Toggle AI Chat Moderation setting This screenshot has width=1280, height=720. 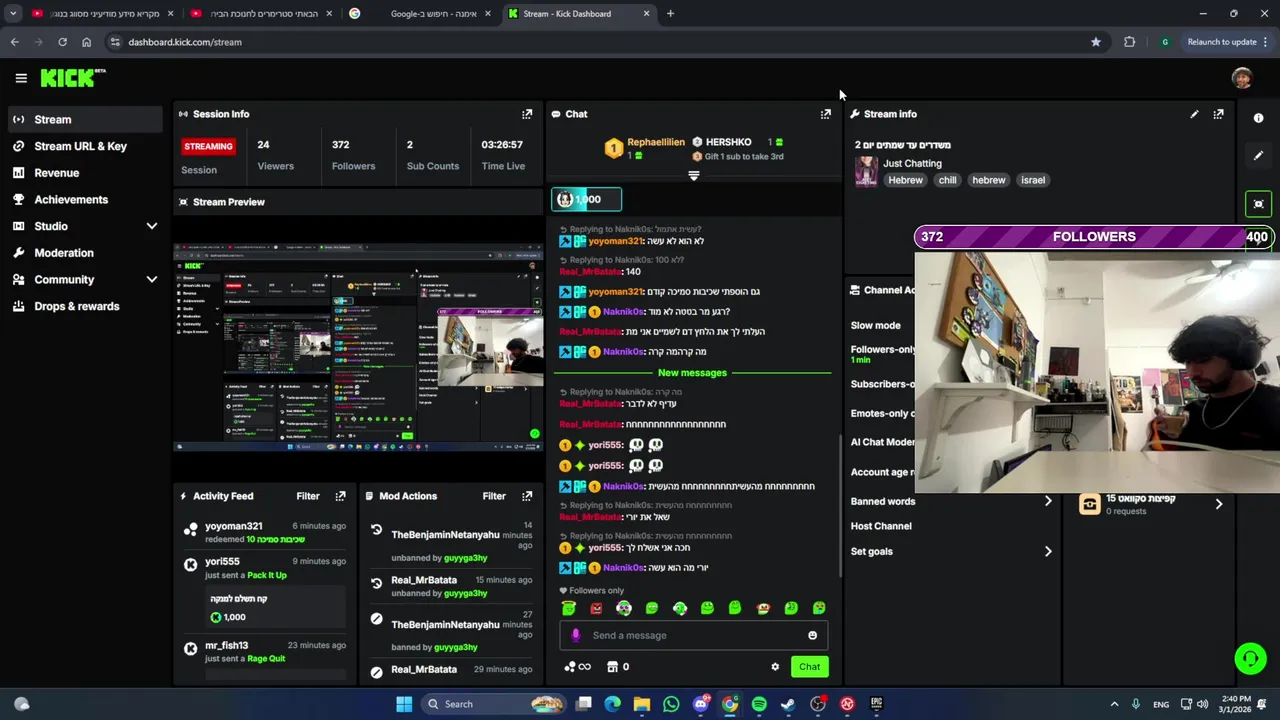(882, 442)
